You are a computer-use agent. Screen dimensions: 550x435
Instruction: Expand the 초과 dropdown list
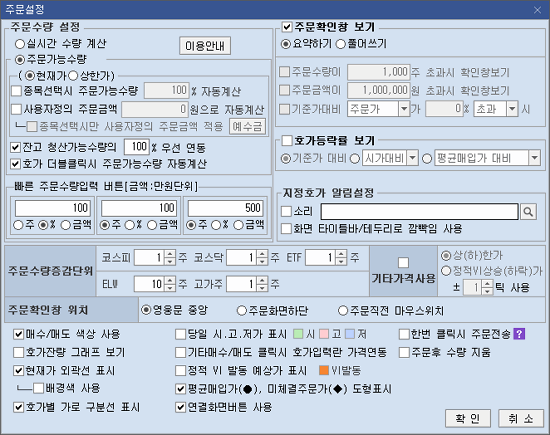(x=512, y=109)
